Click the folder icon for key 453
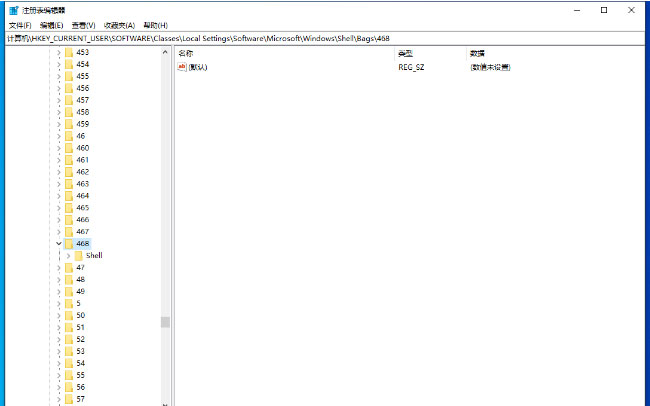 (x=68, y=52)
